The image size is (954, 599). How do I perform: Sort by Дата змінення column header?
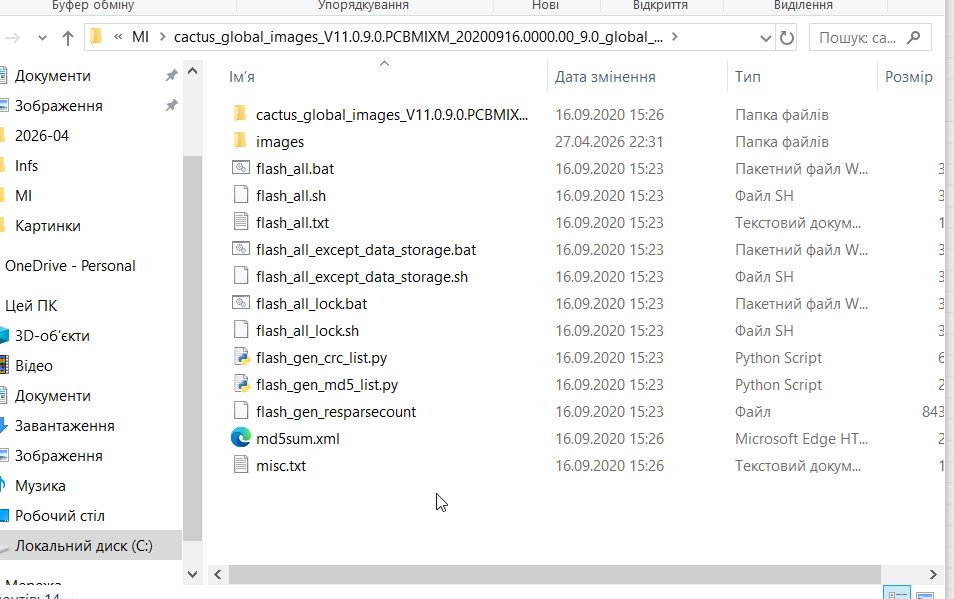tap(605, 77)
